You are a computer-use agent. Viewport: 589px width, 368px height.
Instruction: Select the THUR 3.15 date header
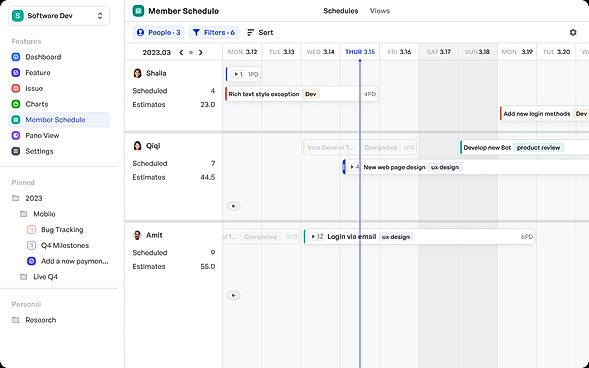click(x=360, y=52)
